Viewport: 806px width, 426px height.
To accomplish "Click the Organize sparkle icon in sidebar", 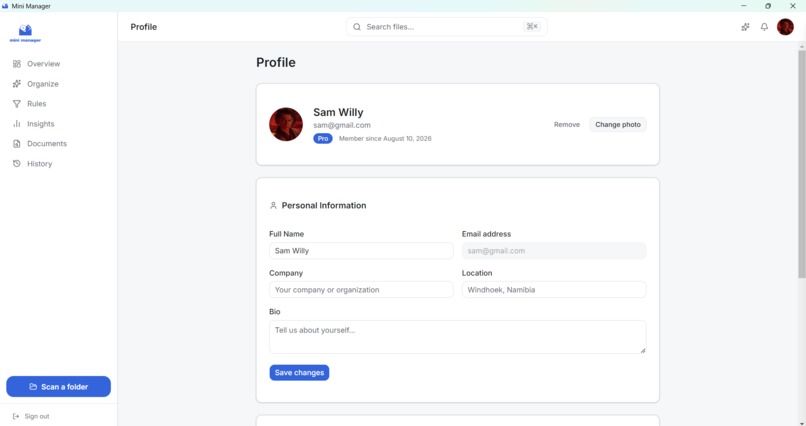I will pyautogui.click(x=16, y=84).
